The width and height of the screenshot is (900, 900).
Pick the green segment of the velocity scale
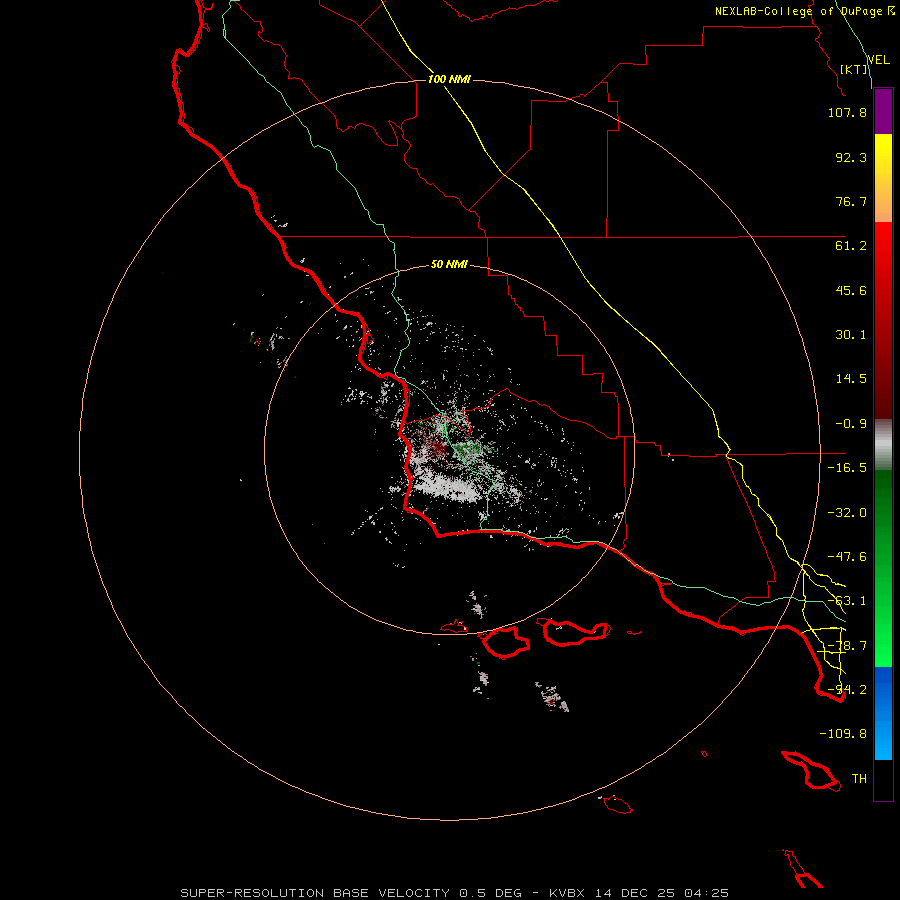883,568
